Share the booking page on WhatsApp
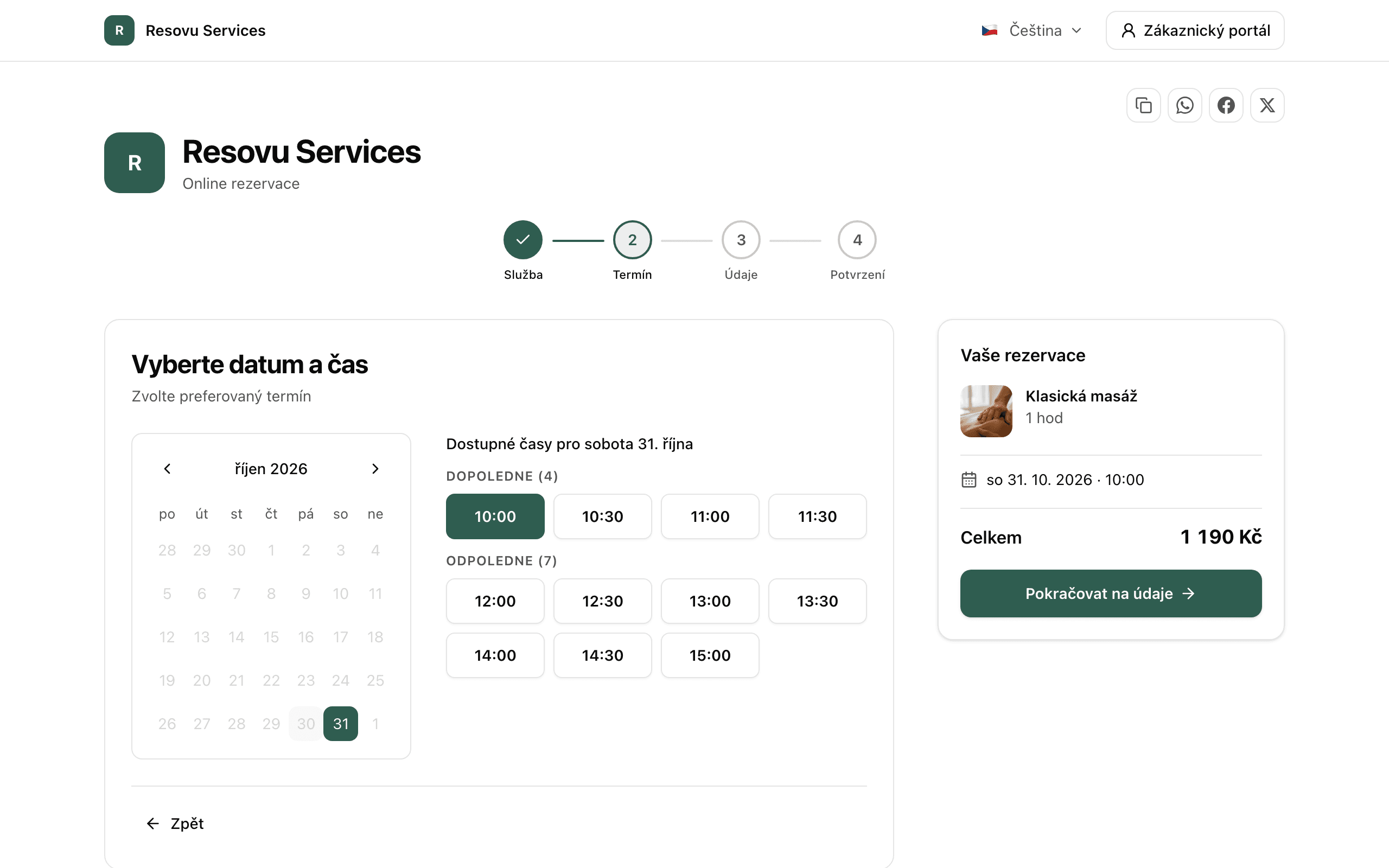Viewport: 1389px width, 868px height. 1184,105
